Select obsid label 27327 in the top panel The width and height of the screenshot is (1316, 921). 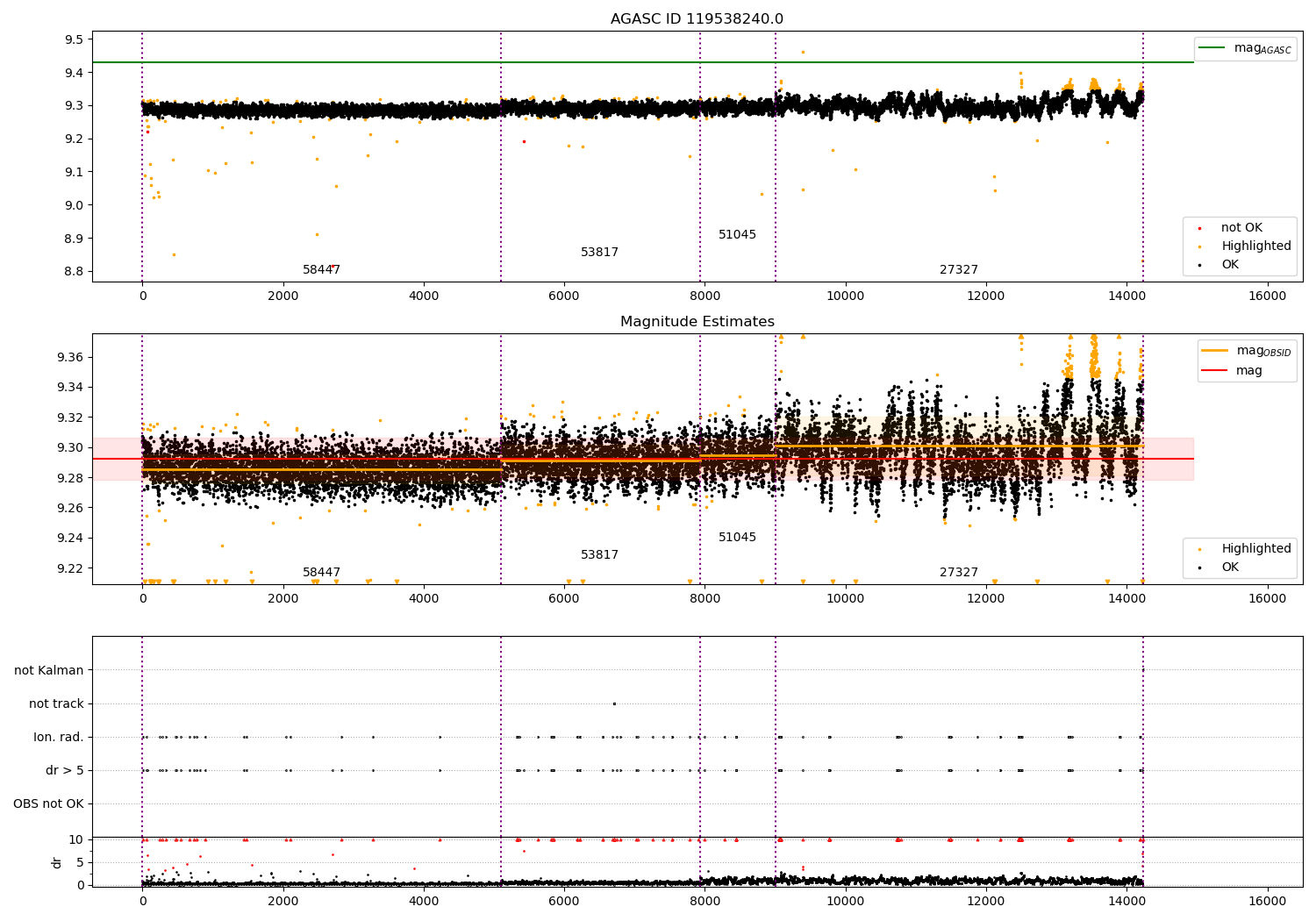tap(959, 270)
